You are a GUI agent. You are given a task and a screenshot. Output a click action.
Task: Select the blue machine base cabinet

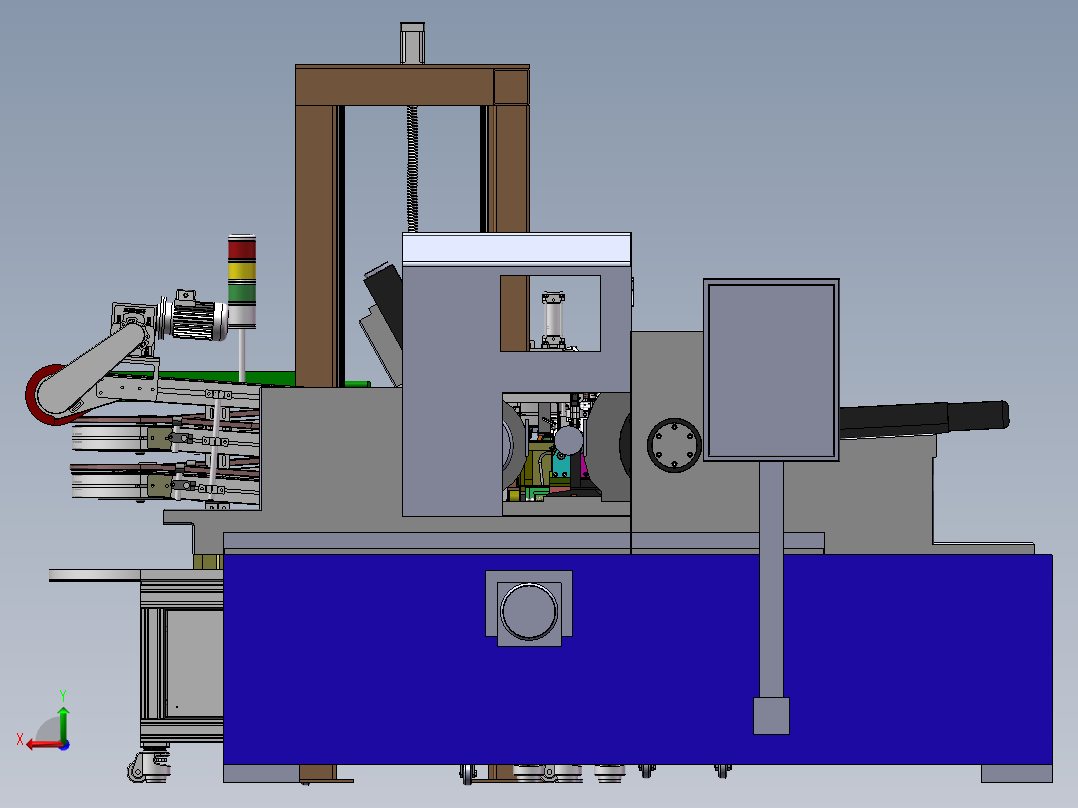tap(637, 659)
